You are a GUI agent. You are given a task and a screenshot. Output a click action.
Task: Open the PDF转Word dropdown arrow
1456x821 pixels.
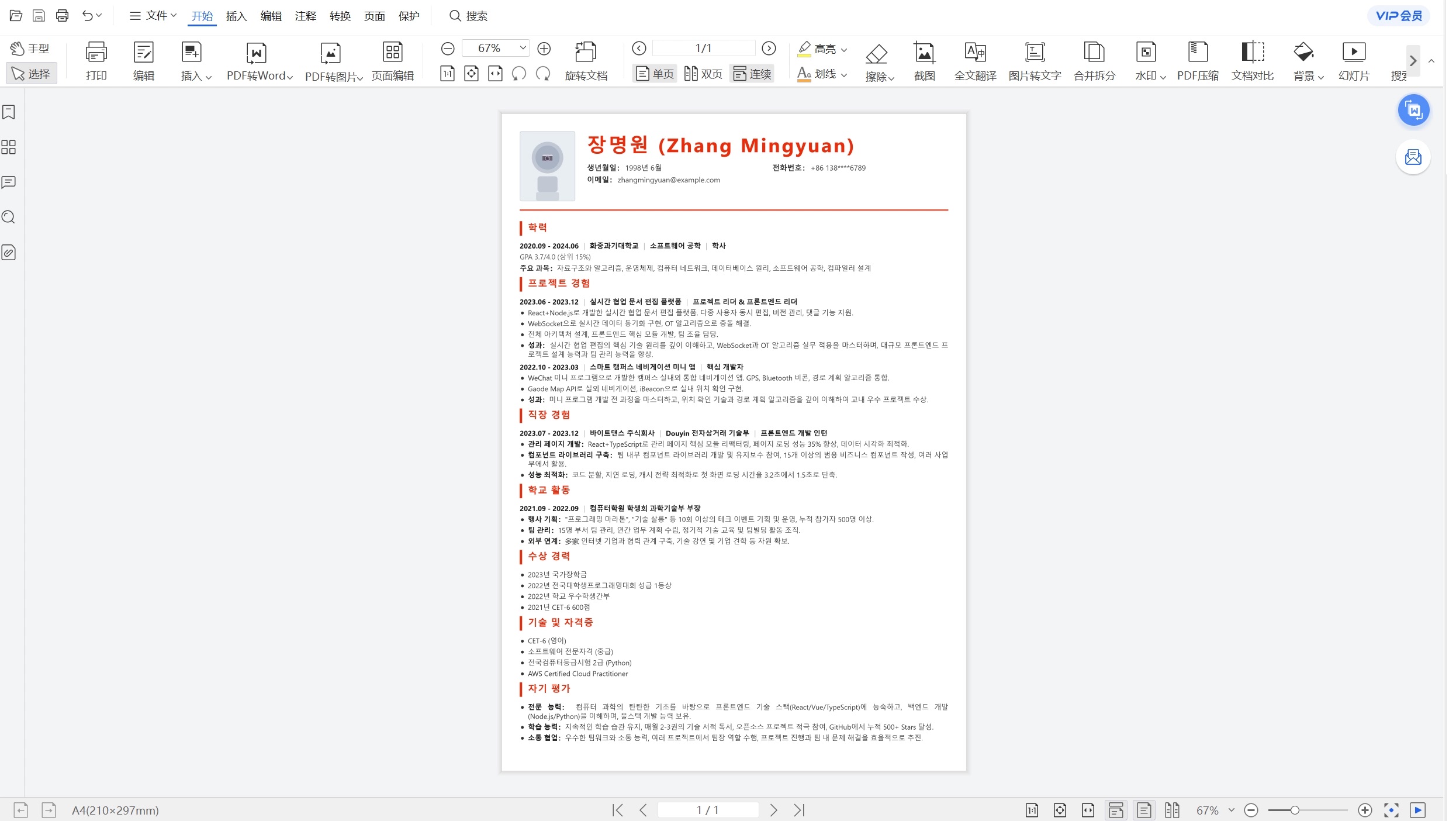click(x=291, y=77)
